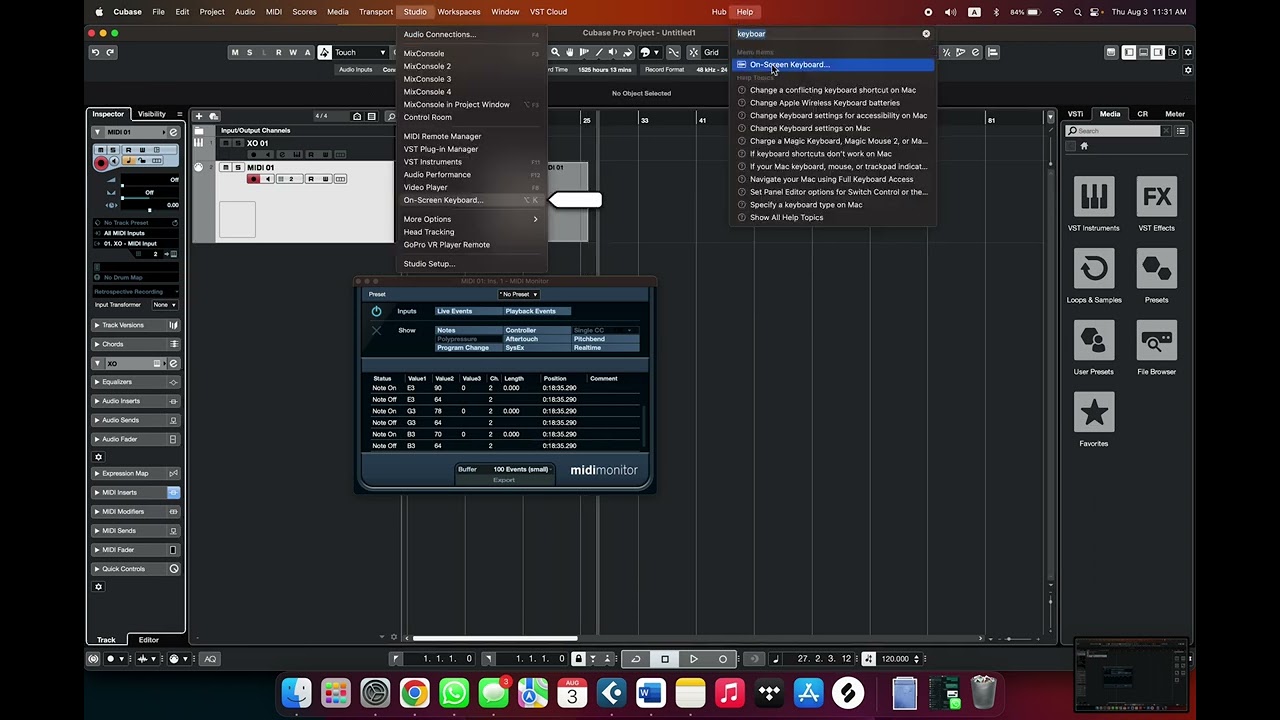Open Finder from the Dock
Image resolution: width=1280 pixels, height=720 pixels.
coord(296,692)
